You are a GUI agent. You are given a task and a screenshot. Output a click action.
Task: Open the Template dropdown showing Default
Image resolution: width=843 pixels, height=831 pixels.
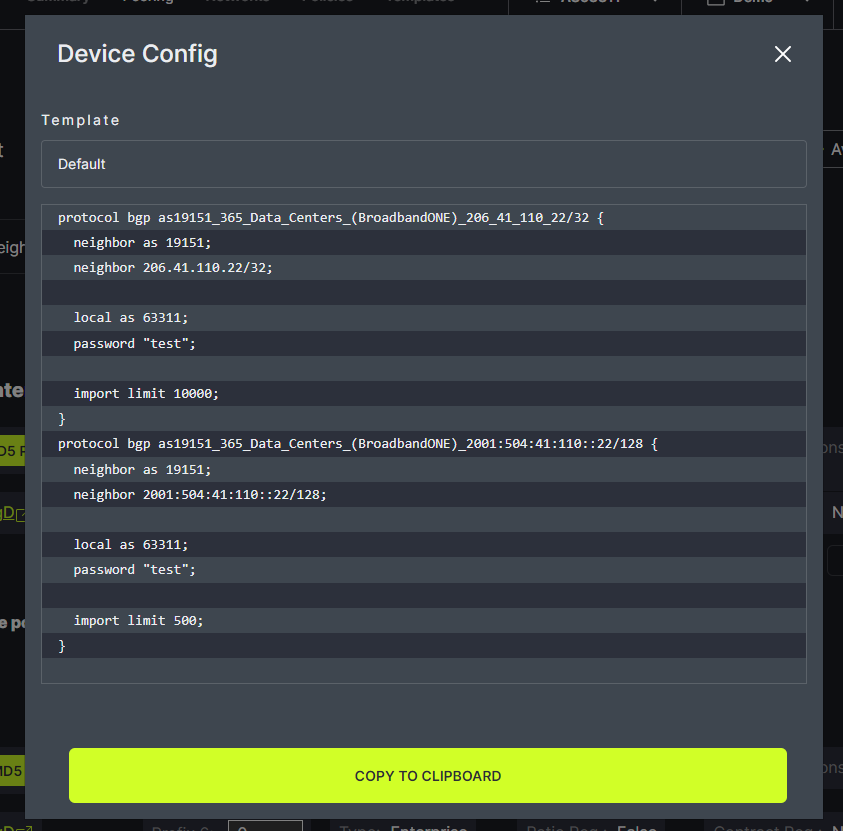pyautogui.click(x=423, y=164)
